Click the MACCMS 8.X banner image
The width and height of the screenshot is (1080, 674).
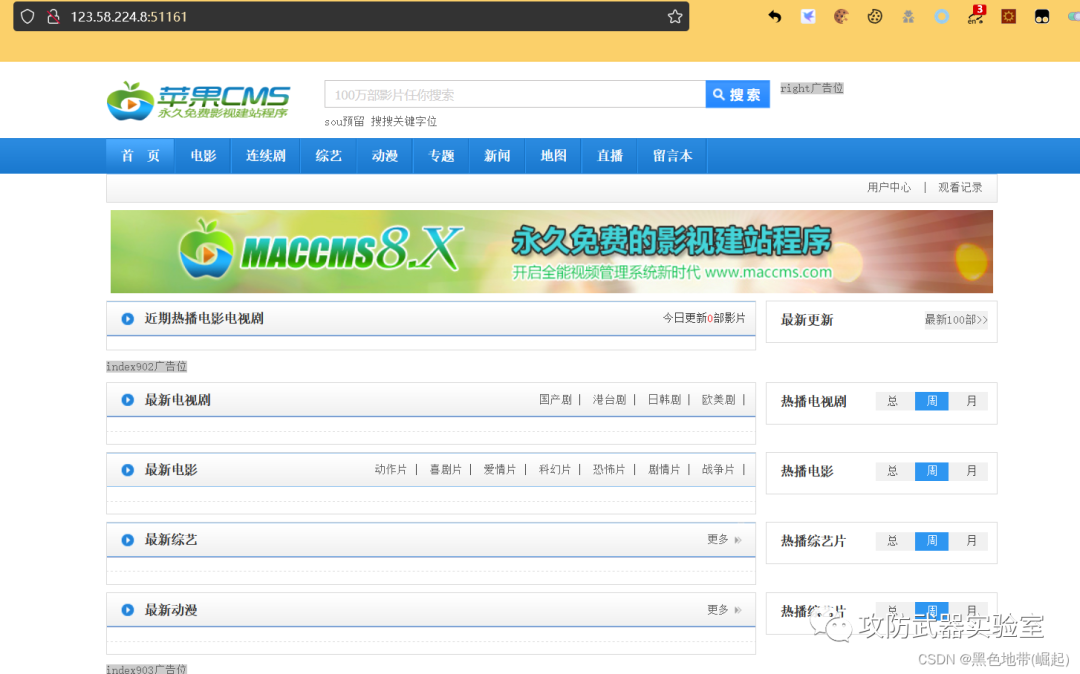pos(552,251)
